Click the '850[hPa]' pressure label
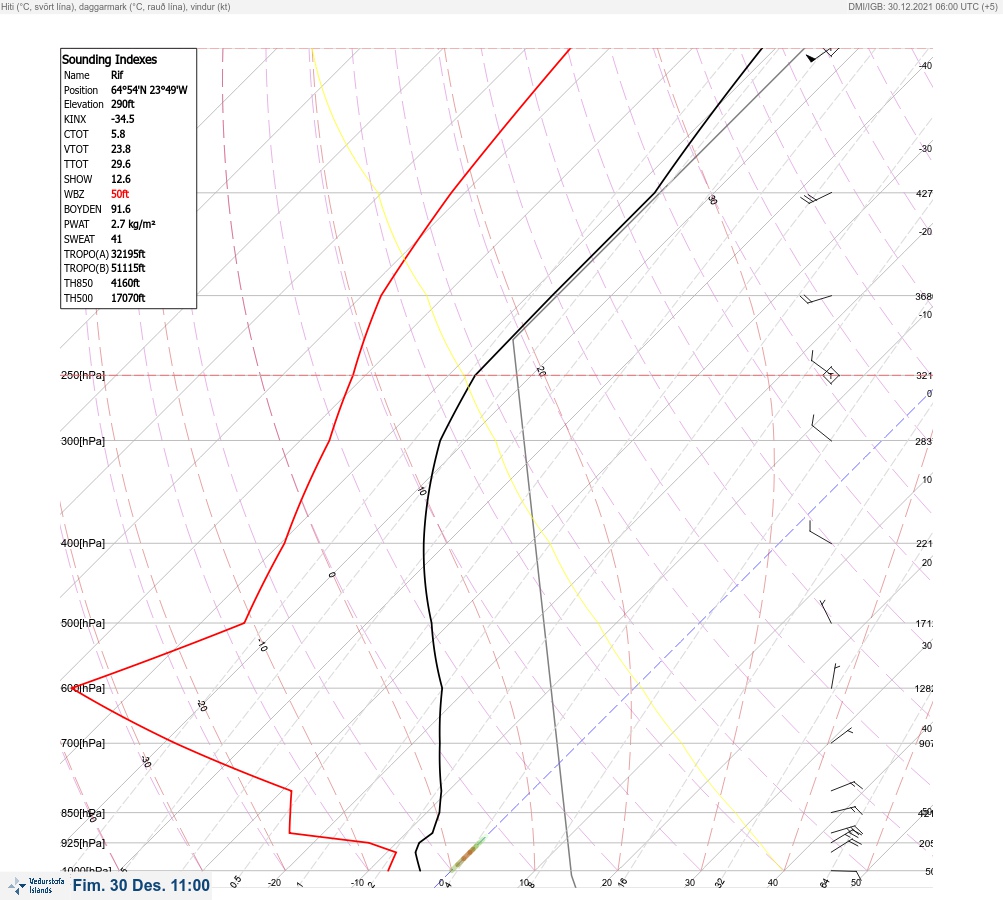The image size is (1003, 900). [83, 814]
